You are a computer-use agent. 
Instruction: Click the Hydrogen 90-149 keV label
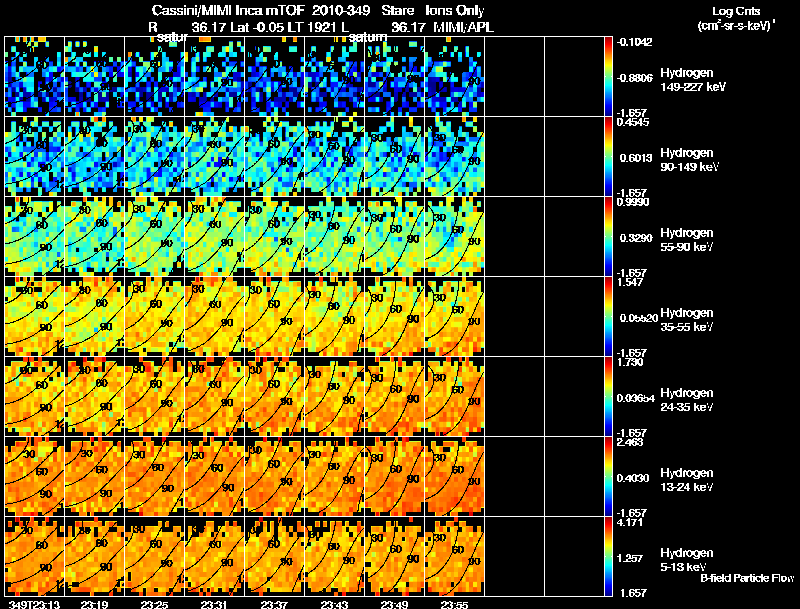click(x=689, y=160)
